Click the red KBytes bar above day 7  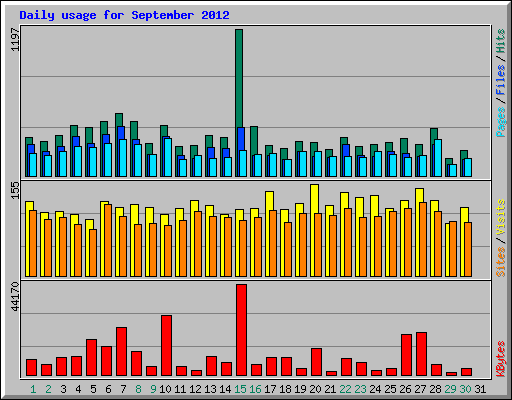coord(121,352)
